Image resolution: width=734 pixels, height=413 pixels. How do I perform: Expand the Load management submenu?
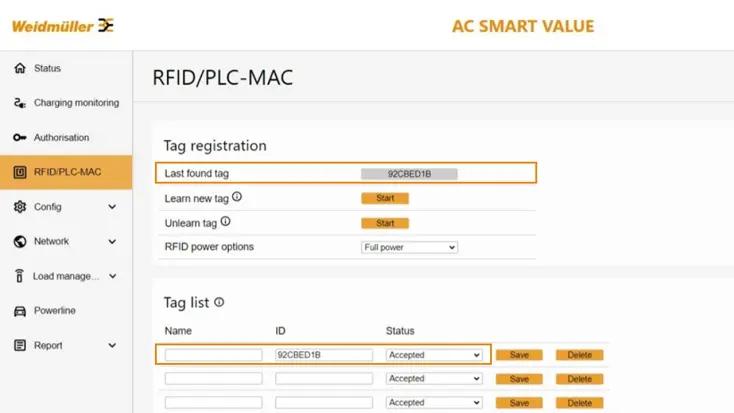(x=112, y=276)
